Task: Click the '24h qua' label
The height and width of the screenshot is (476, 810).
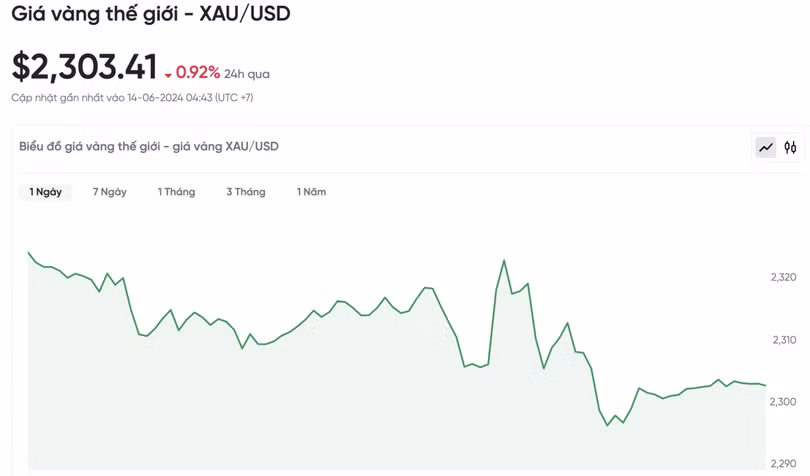Action: 247,74
